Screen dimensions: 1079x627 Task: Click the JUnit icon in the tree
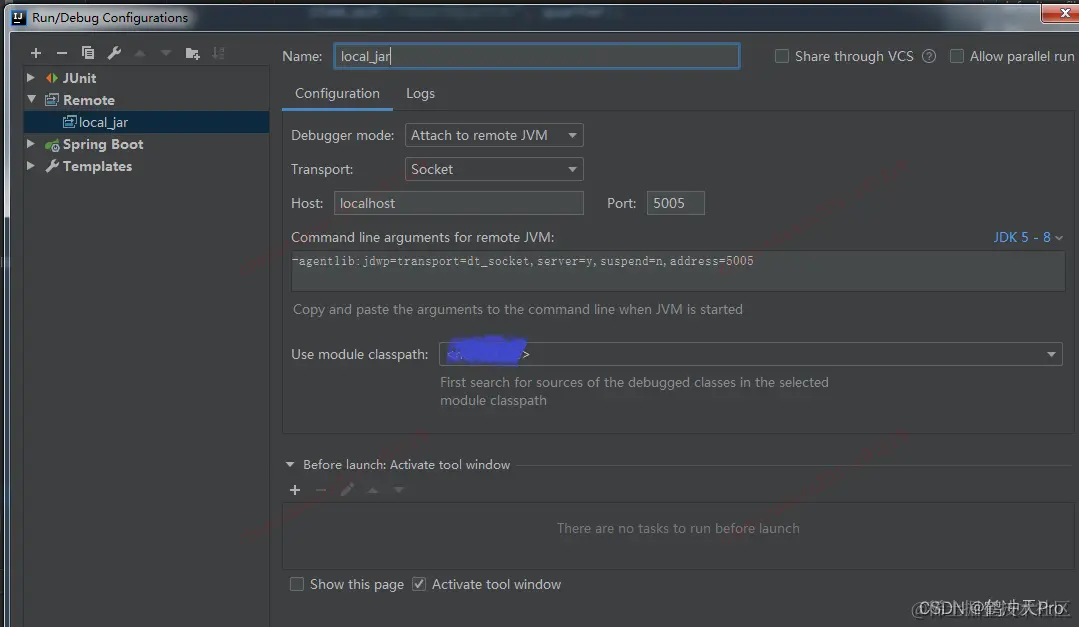(52, 78)
